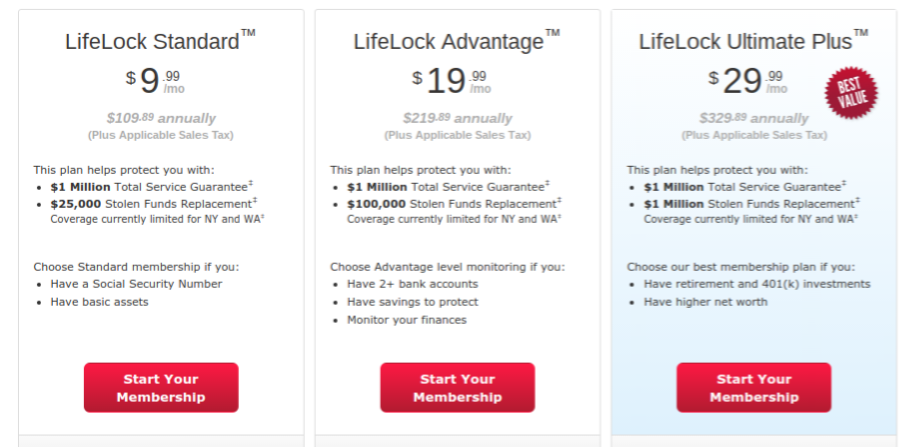Viewport: 920px width, 447px height.
Task: Click Ultimate Plus $1 Million Stolen Funds item
Action: 752,204
